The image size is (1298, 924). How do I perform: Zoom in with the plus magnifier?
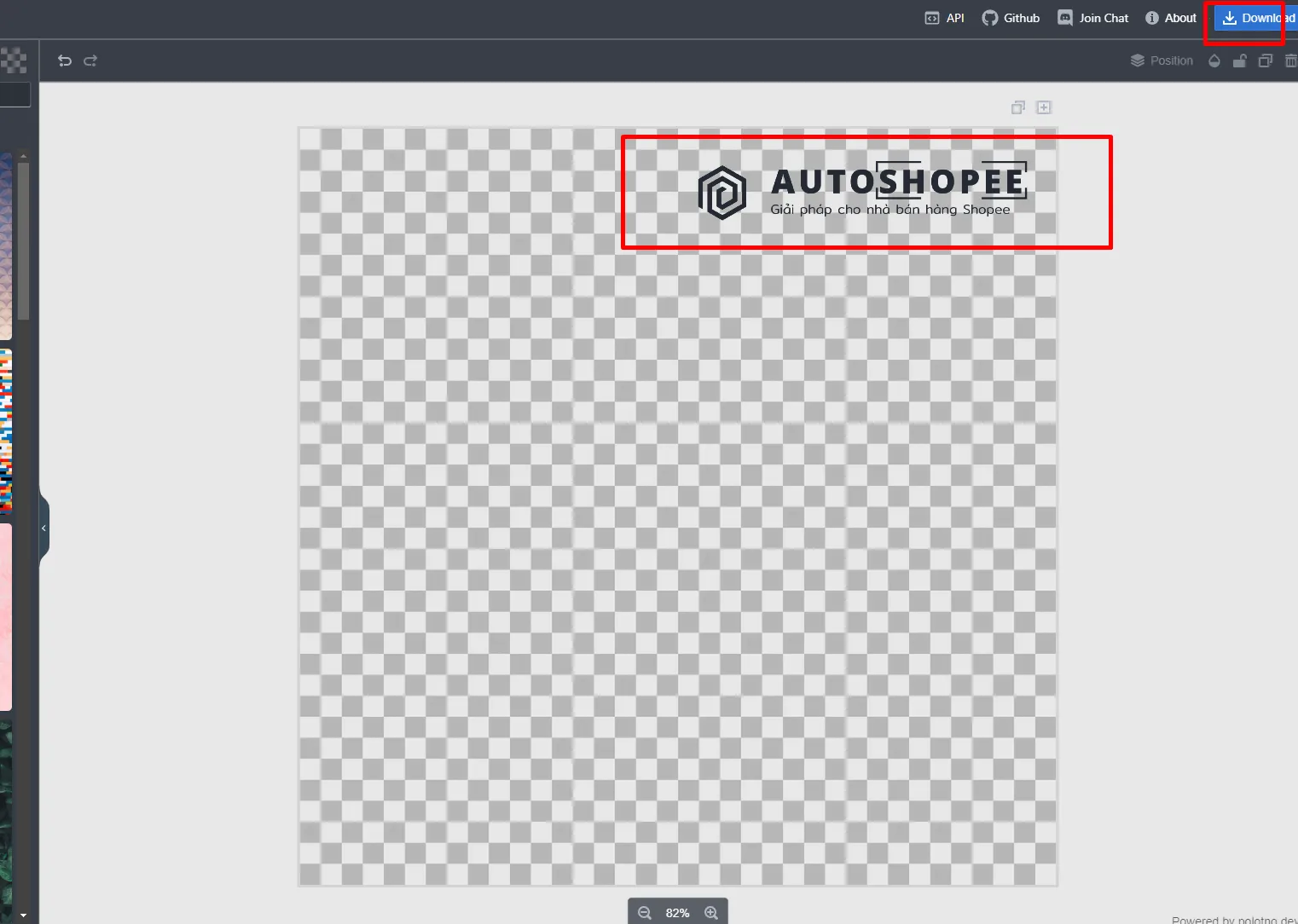(x=711, y=913)
